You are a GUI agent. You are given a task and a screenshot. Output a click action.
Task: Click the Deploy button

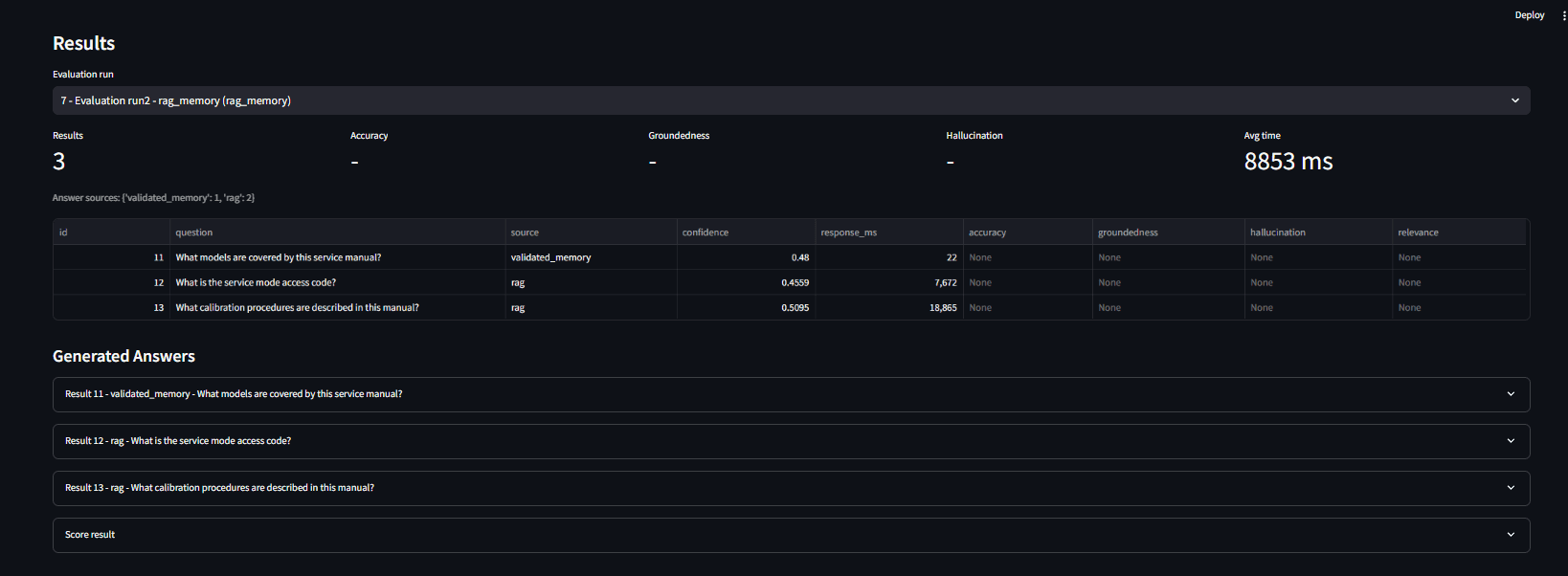tap(1529, 15)
